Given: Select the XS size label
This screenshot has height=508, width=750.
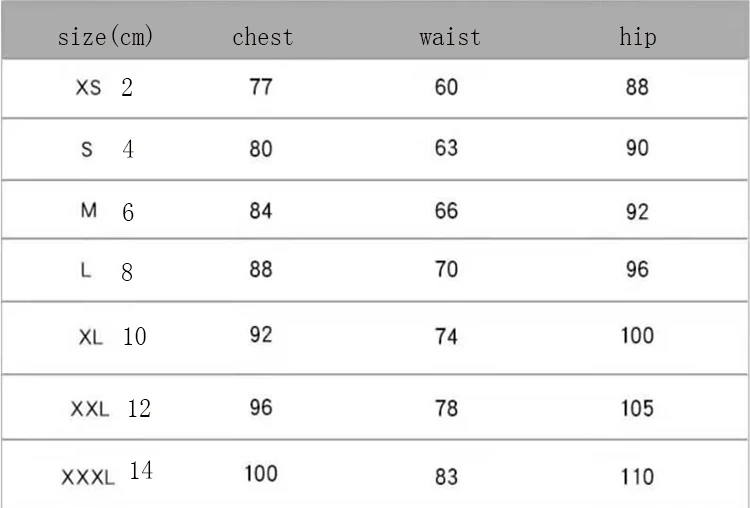Looking at the screenshot, I should point(88,88).
